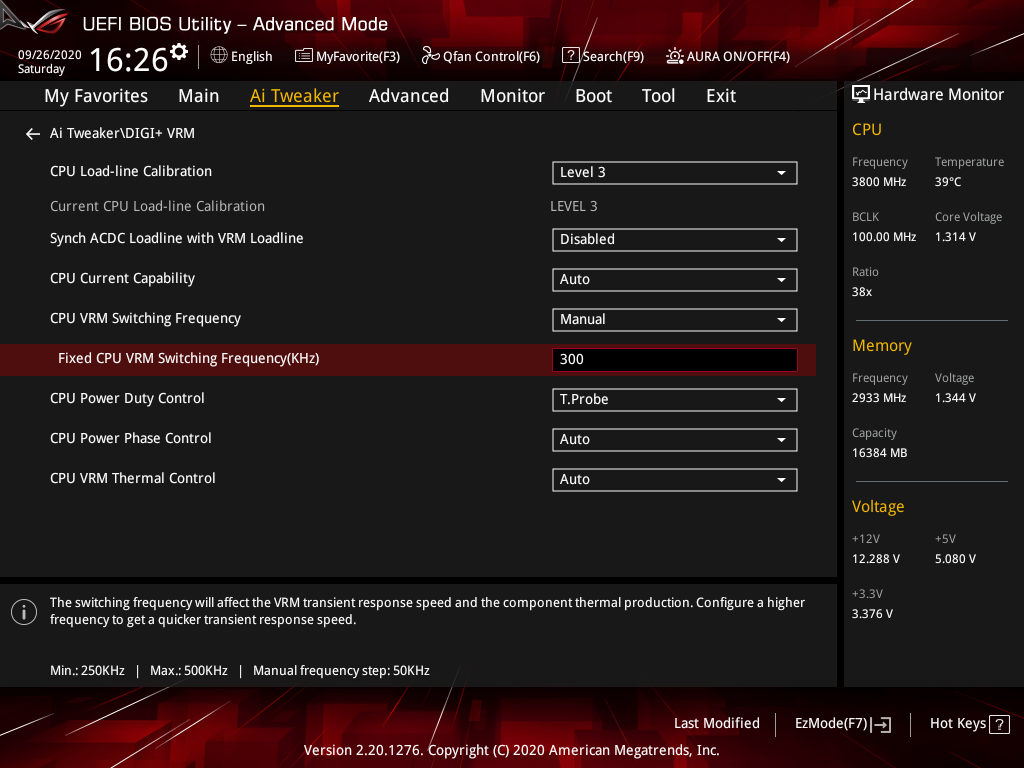Click Last Modified button
Screen dimensions: 1024x768
click(x=716, y=724)
